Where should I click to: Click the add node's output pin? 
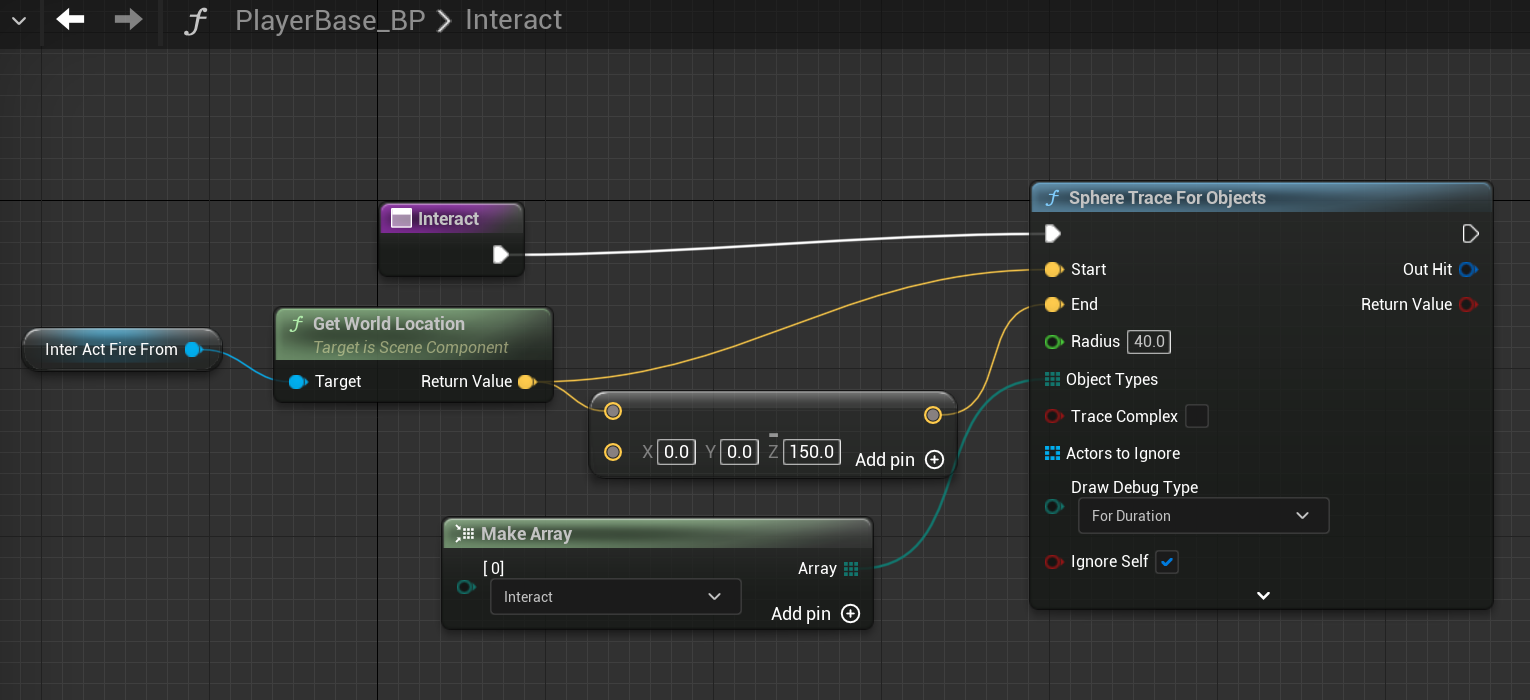pyautogui.click(x=932, y=415)
